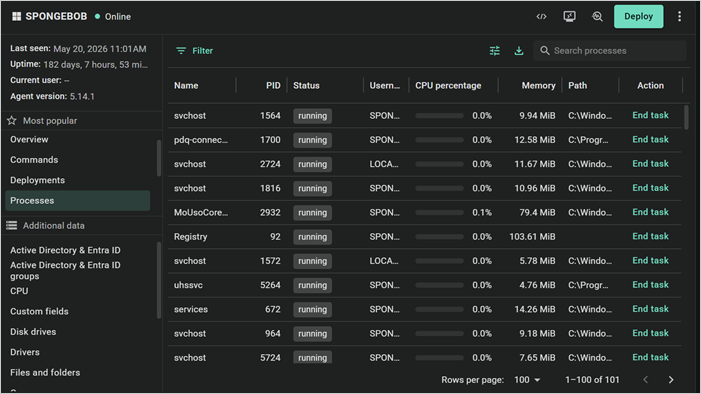
Task: Click PID 672 cell
Action: click(x=273, y=309)
